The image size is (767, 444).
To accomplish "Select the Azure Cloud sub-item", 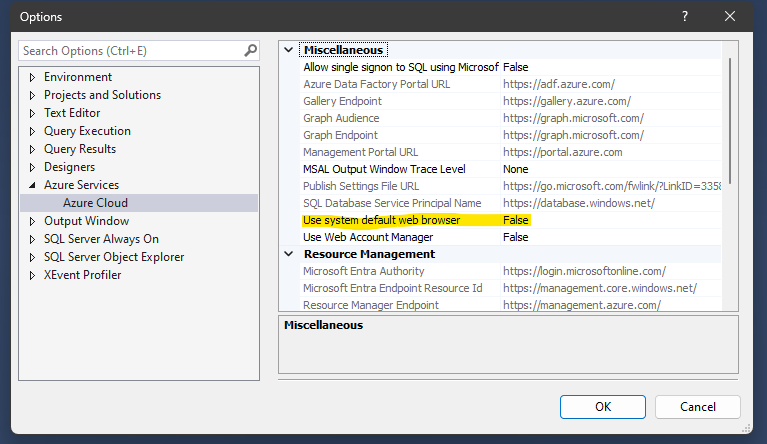I will coord(95,203).
